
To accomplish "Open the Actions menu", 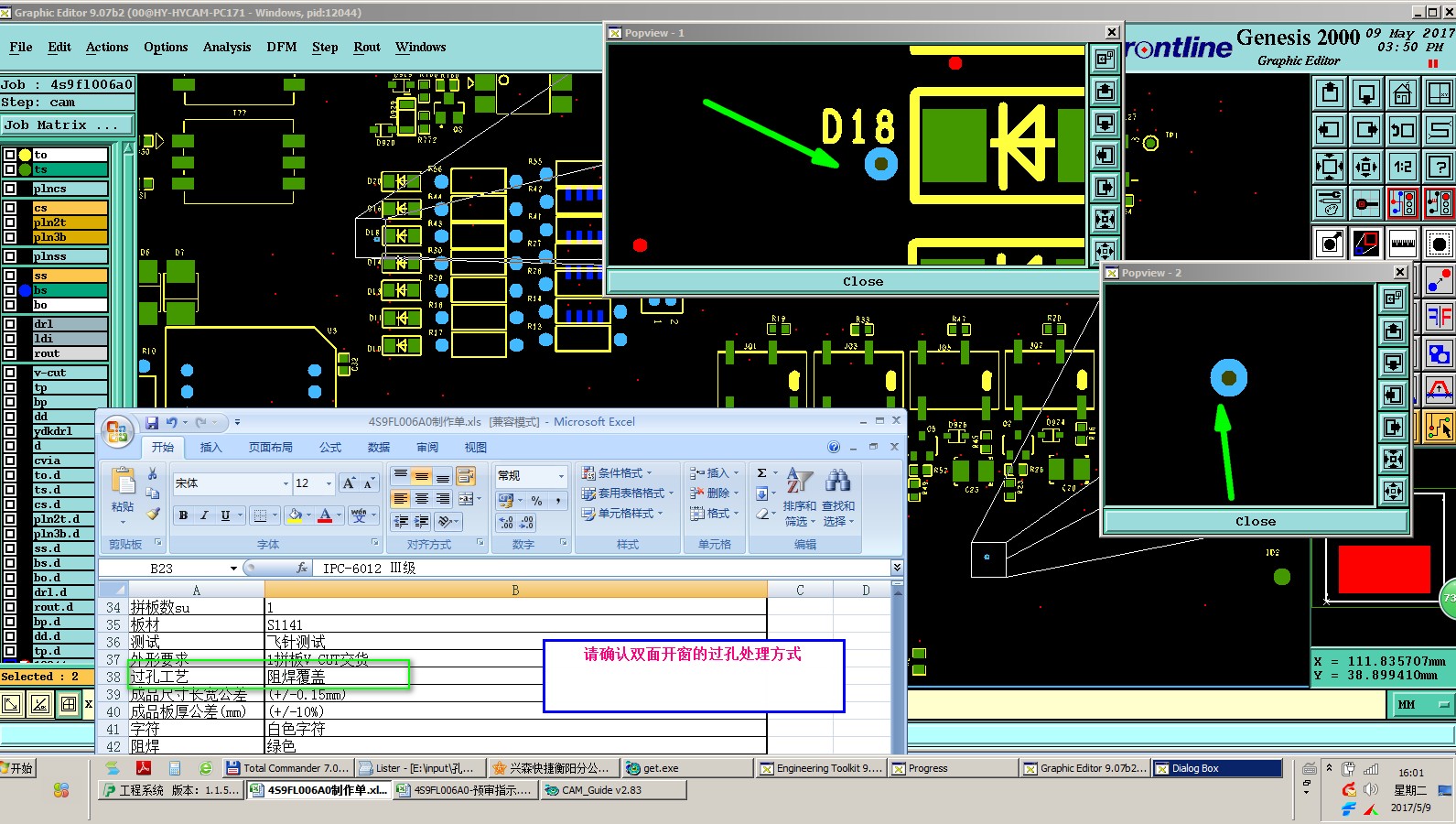I will click(107, 48).
